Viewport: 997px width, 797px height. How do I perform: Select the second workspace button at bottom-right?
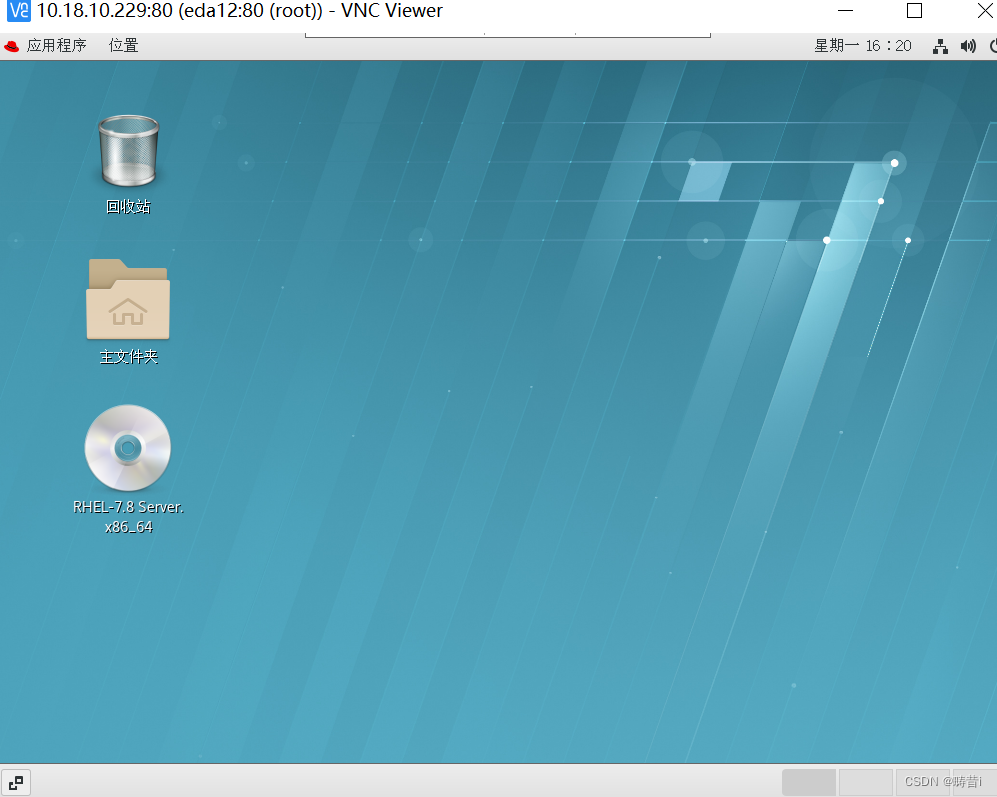click(x=865, y=782)
